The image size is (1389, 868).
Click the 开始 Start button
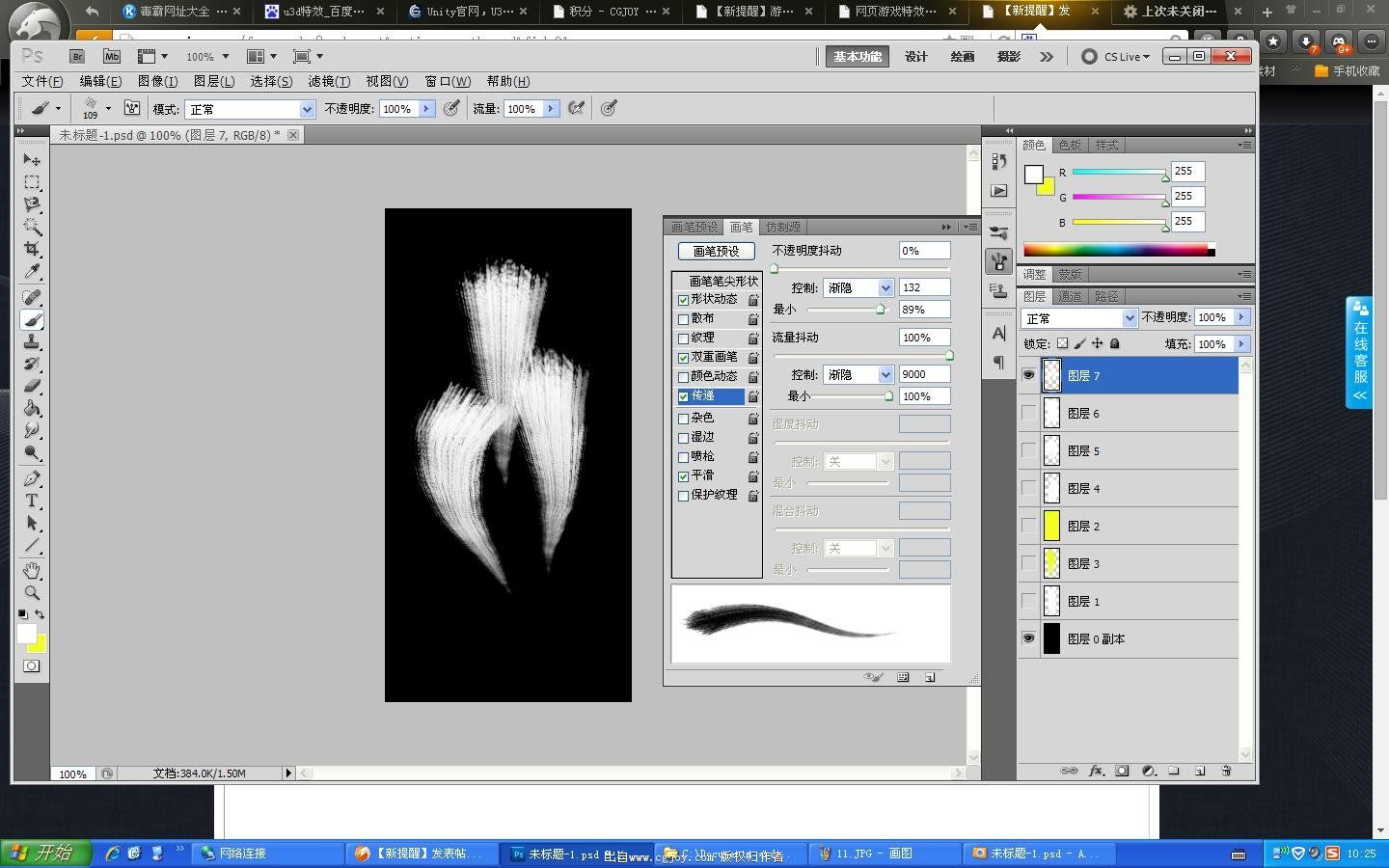point(45,853)
